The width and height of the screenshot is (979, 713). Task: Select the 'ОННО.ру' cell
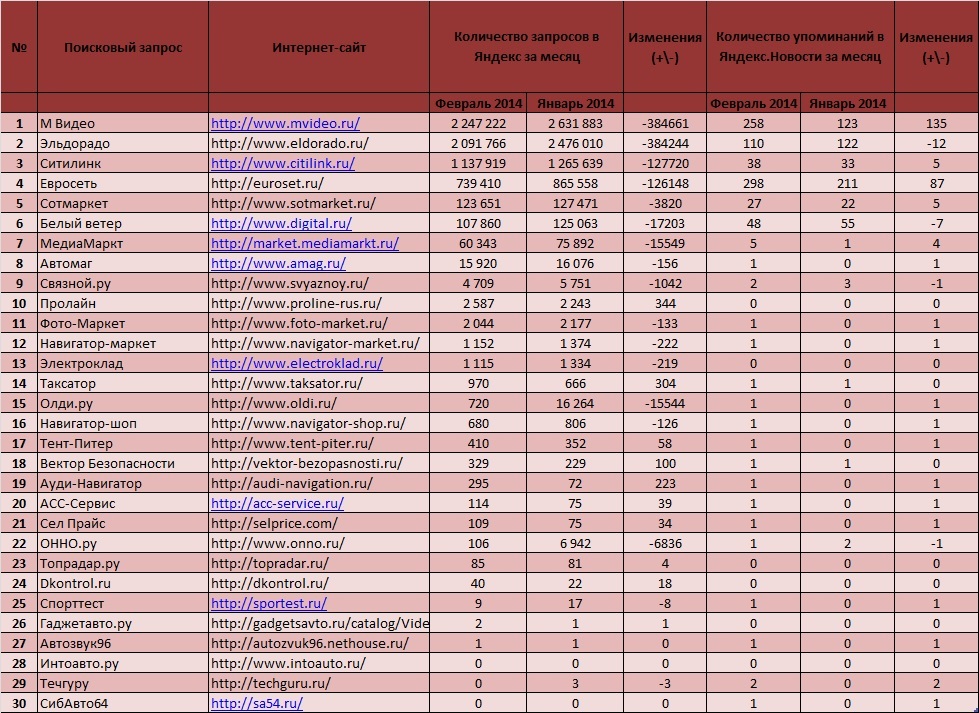123,543
